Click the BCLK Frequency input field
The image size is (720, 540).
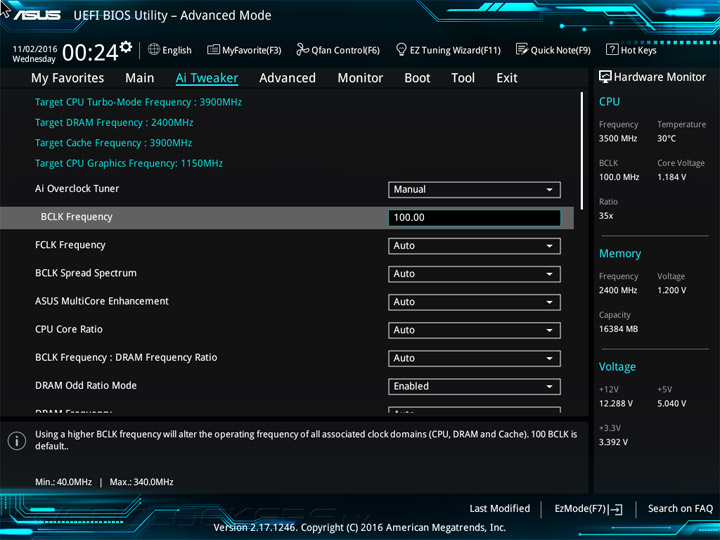[474, 218]
